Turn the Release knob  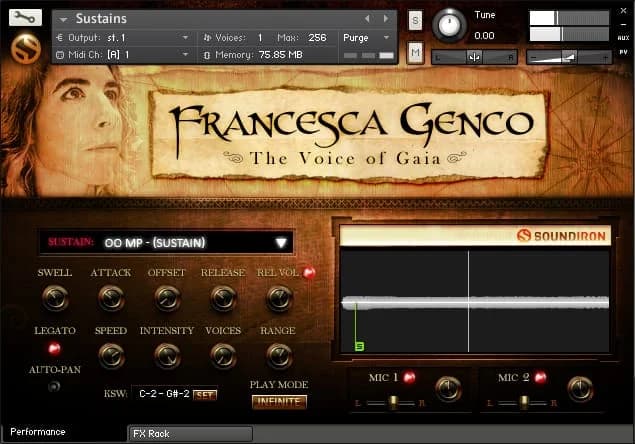pyautogui.click(x=223, y=298)
